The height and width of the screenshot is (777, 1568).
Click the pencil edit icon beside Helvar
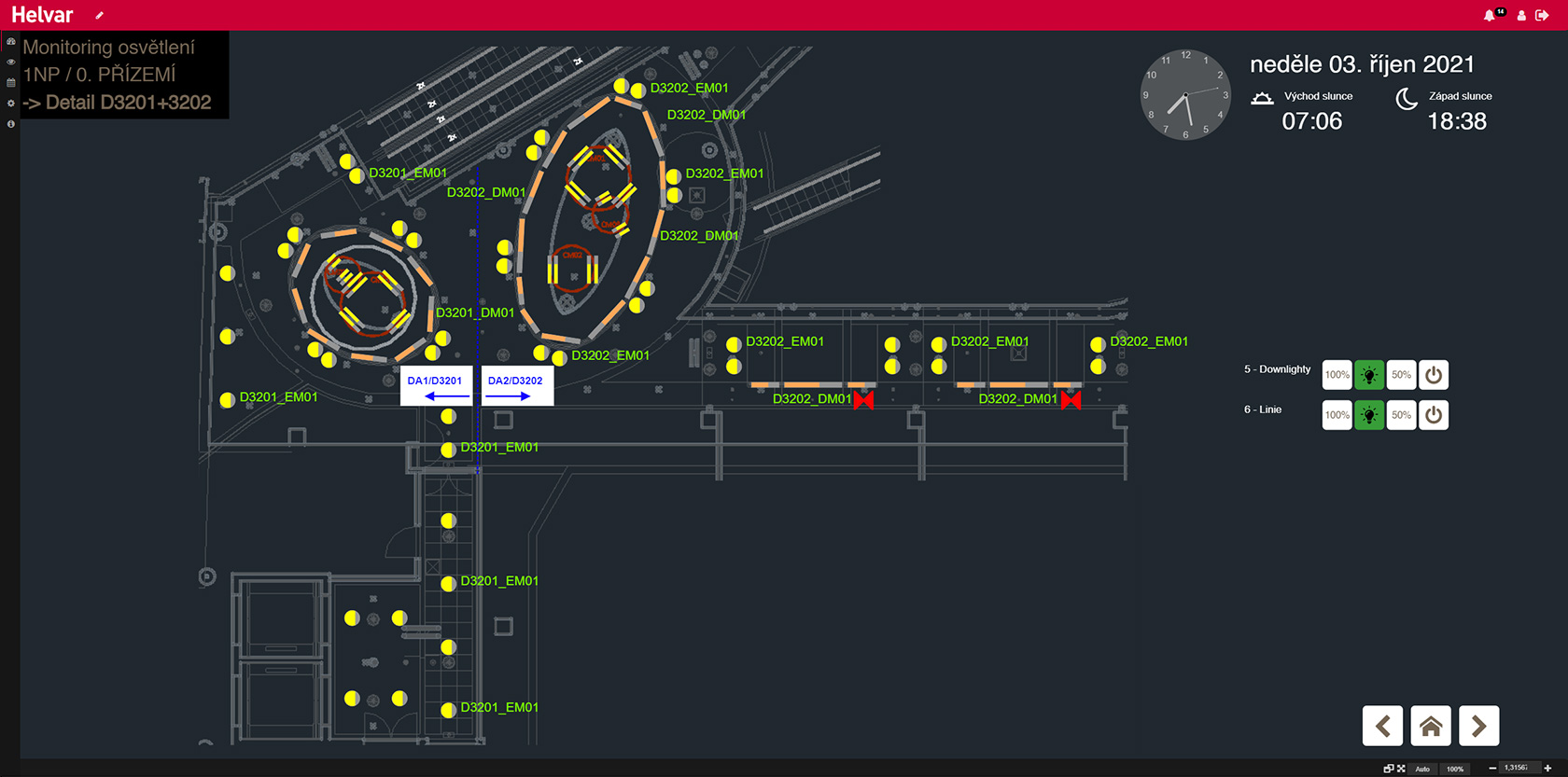click(100, 15)
